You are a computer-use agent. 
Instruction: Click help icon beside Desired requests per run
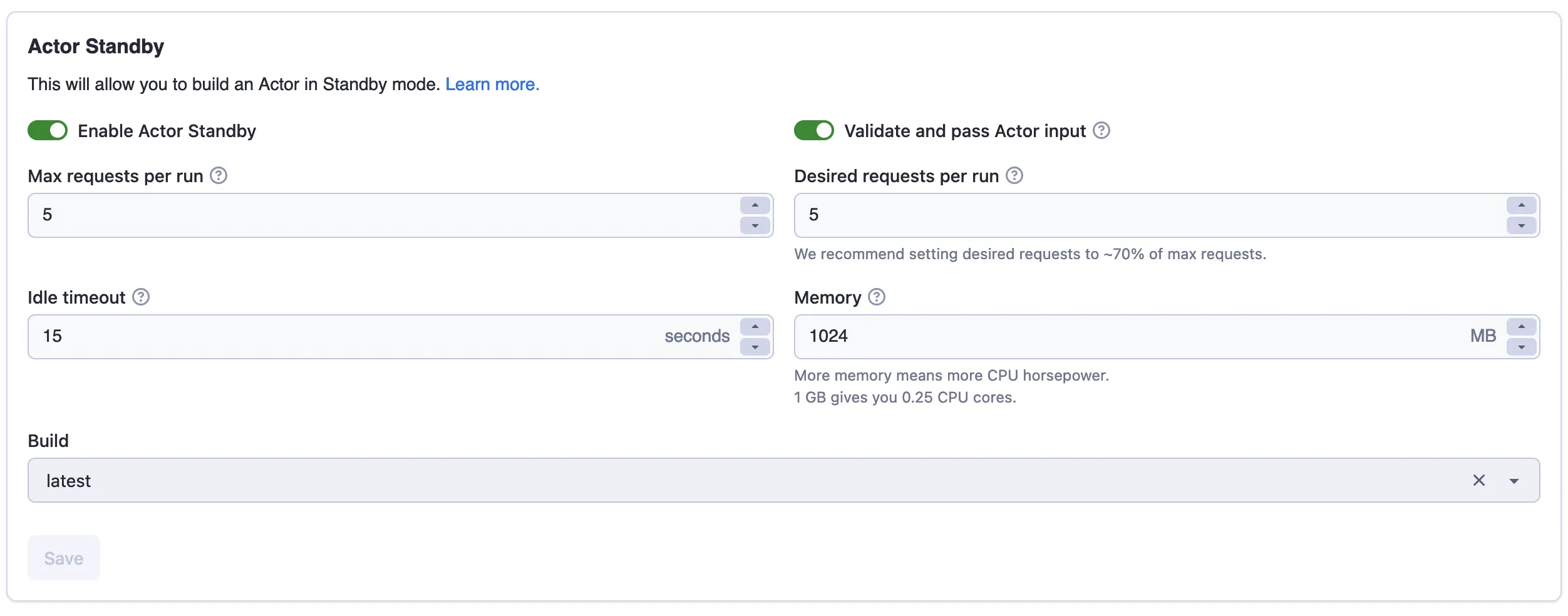click(1014, 176)
